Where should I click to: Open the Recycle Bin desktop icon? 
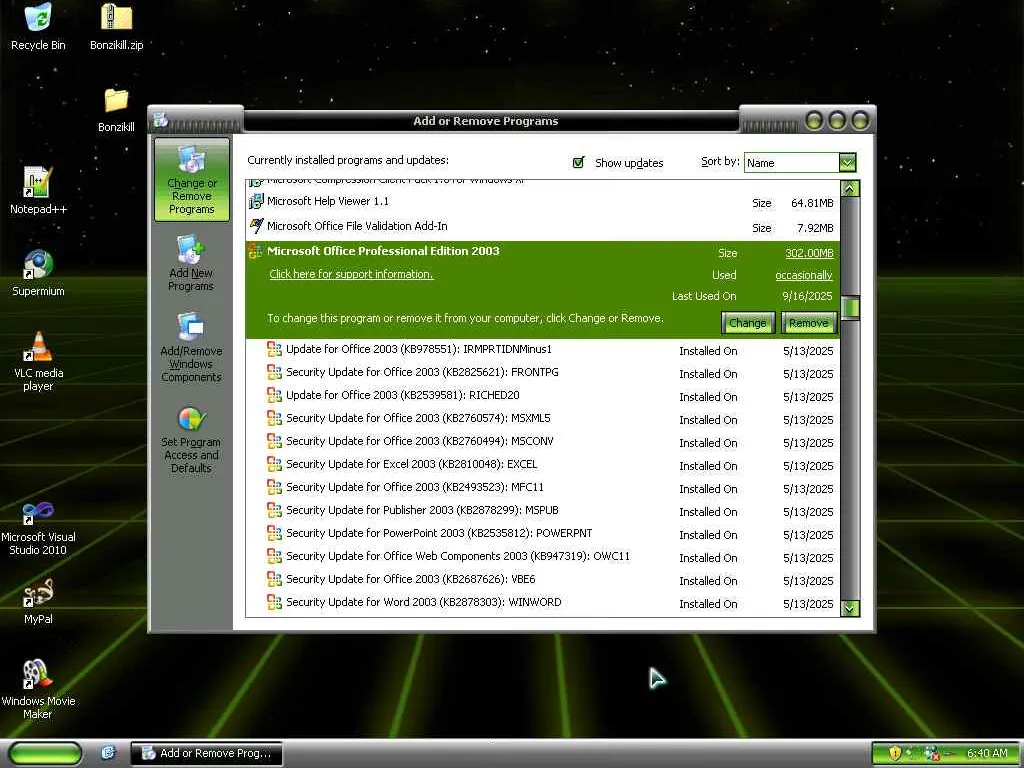[x=38, y=26]
